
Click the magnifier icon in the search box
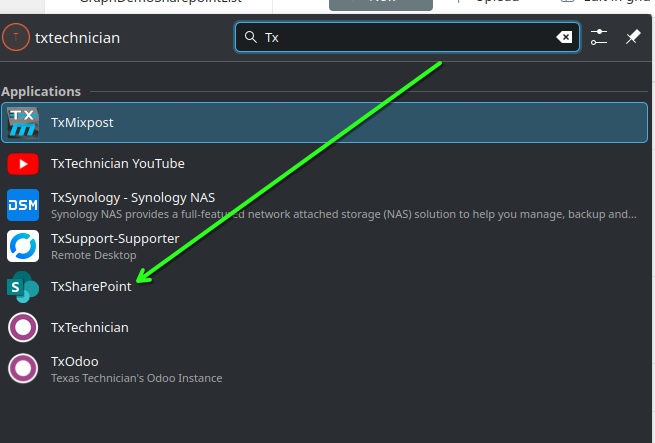(x=251, y=38)
